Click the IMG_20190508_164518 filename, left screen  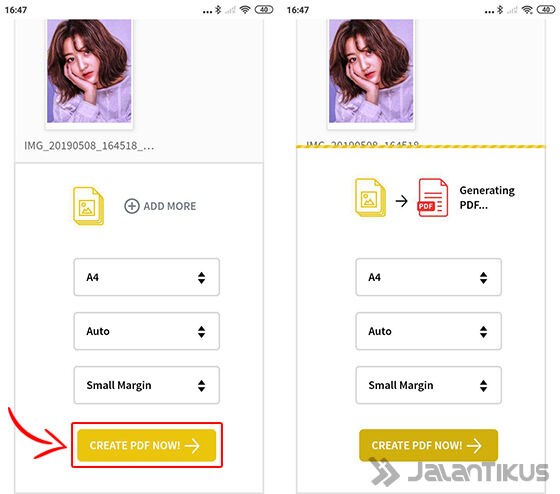89,146
